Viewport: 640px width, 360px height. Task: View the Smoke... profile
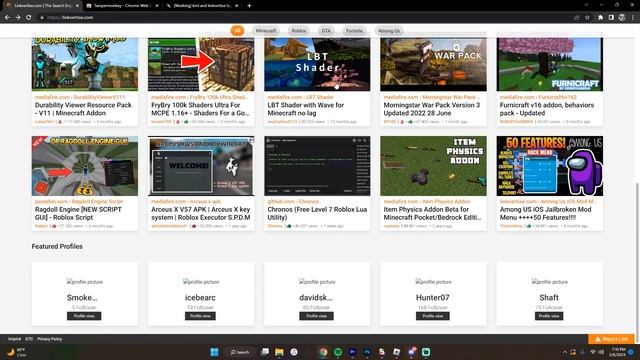tap(84, 316)
